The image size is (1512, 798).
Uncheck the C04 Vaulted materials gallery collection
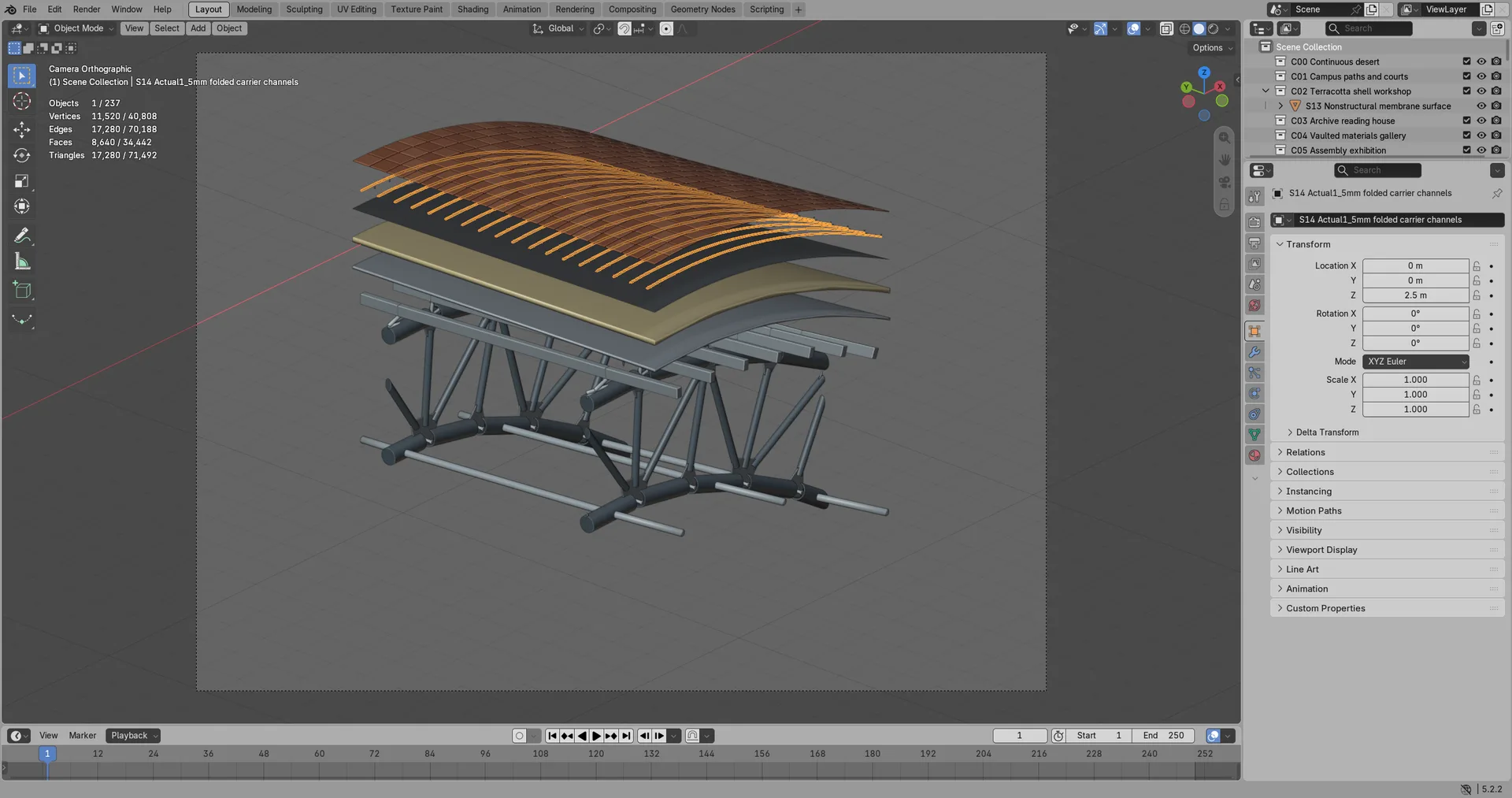[1466, 135]
